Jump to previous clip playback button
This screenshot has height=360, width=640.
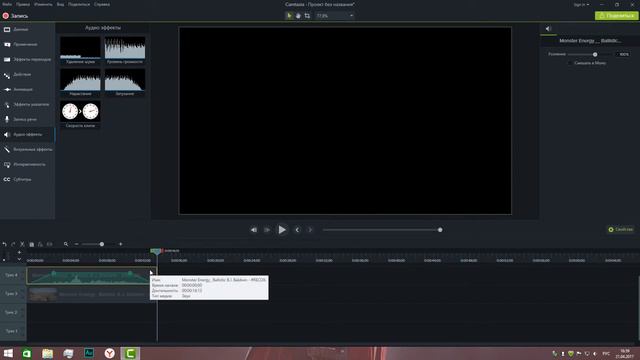[x=254, y=230]
